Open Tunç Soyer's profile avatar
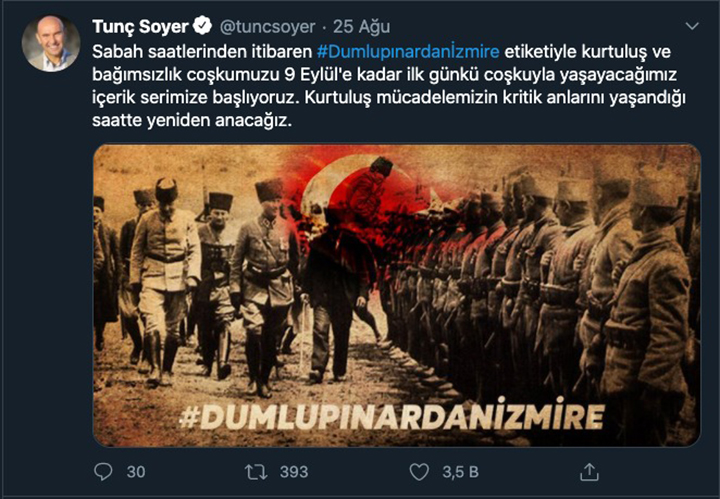This screenshot has height=499, width=720. pos(51,44)
